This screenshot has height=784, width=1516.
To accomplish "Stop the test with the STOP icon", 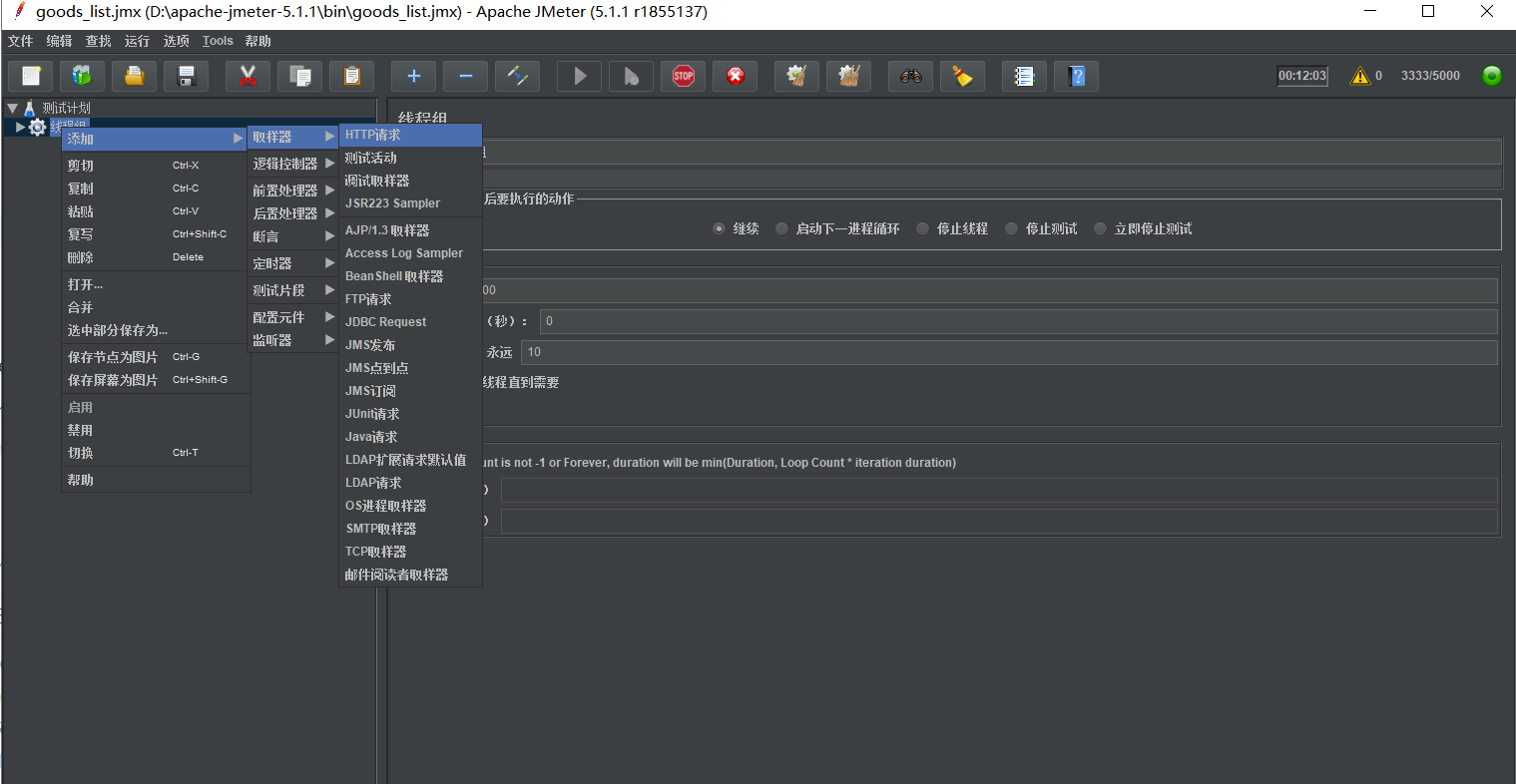I will point(683,76).
